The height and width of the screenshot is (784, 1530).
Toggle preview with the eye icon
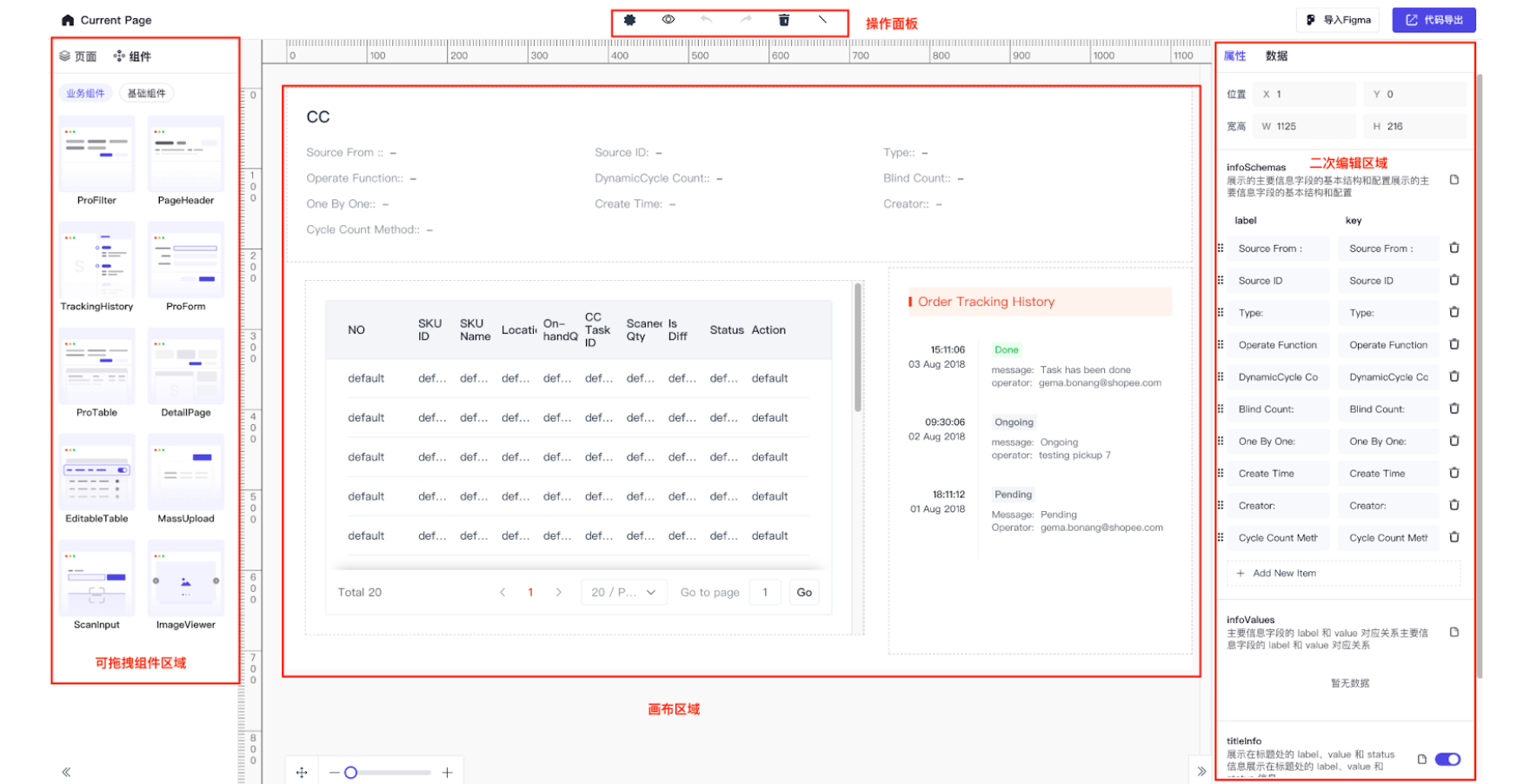click(669, 19)
